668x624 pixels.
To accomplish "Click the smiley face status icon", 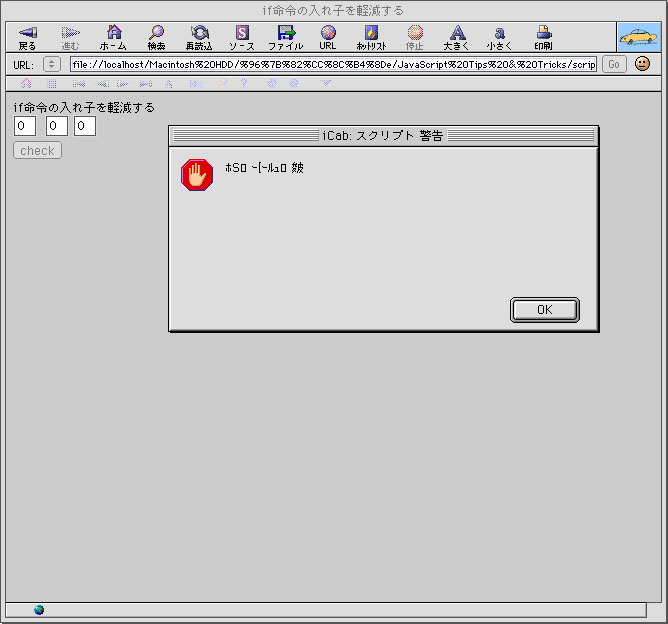I will 642,64.
